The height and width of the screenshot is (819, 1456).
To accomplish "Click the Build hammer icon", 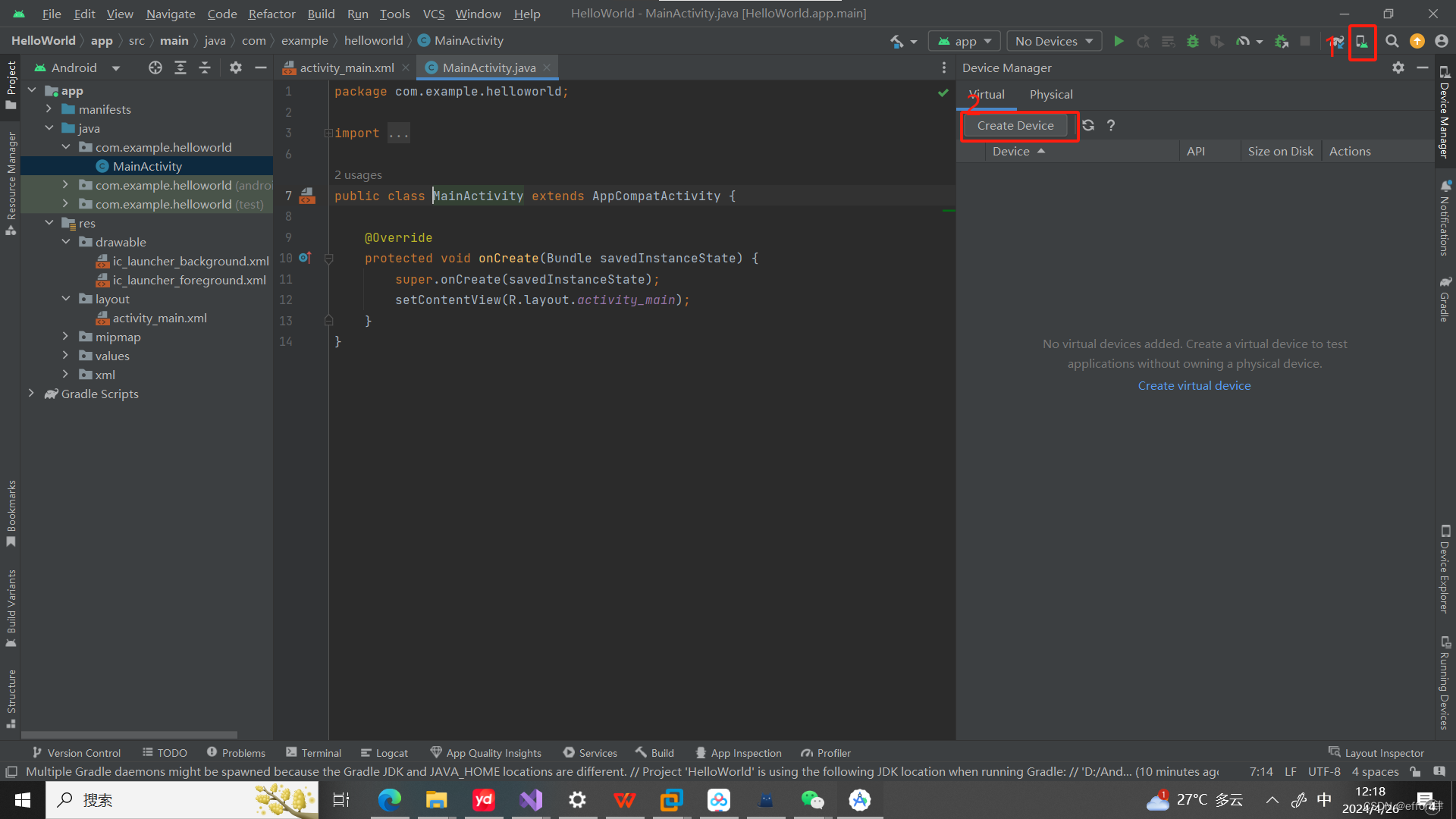I will pyautogui.click(x=897, y=42).
